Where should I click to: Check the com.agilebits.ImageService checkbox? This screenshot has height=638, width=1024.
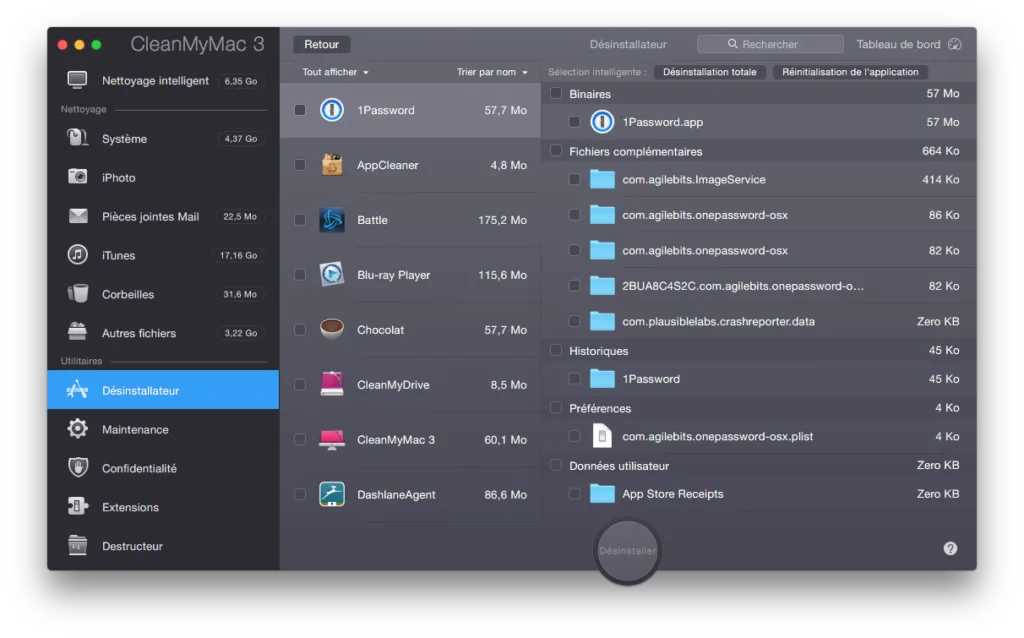point(574,179)
